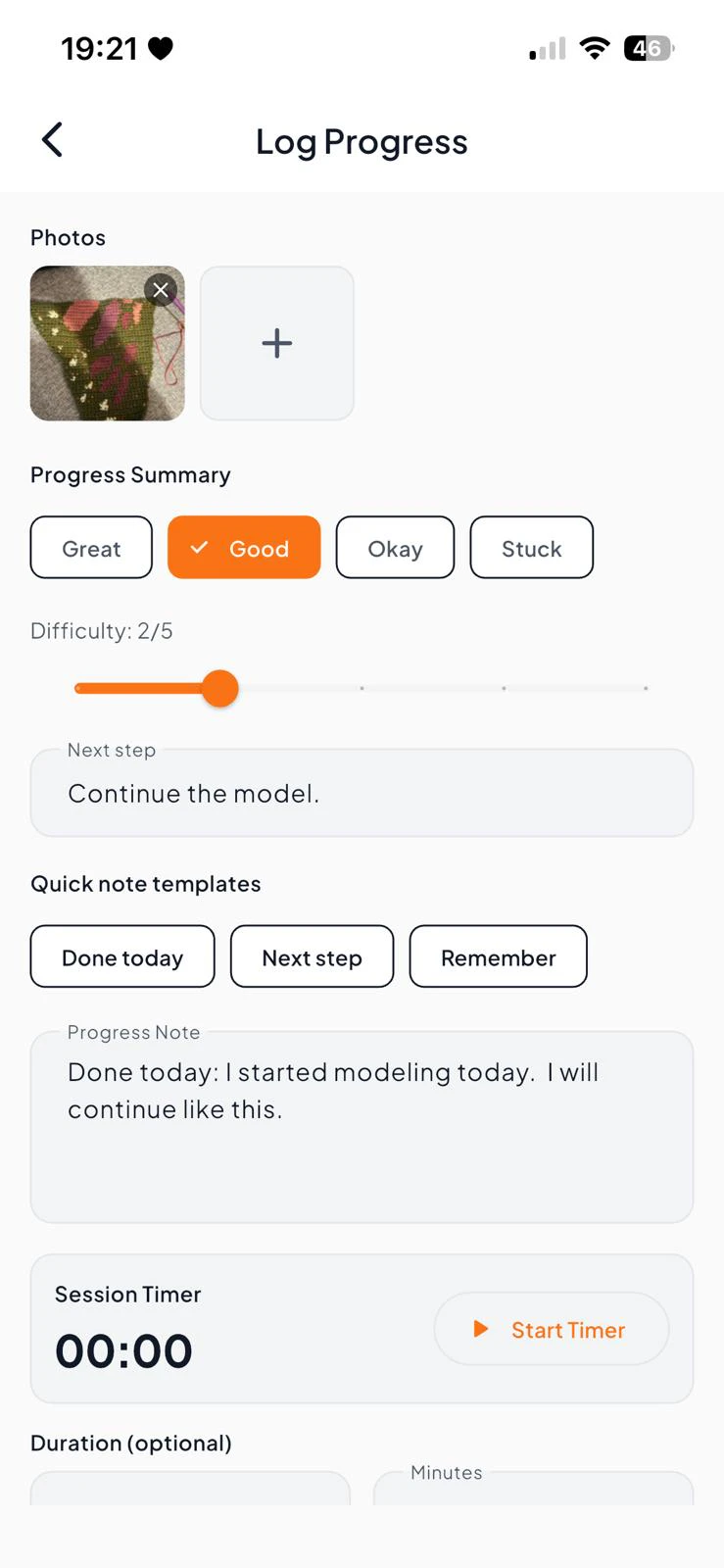Viewport: 724px width, 1568px height.
Task: Tap the play icon next to Start Timer
Action: tap(480, 1329)
